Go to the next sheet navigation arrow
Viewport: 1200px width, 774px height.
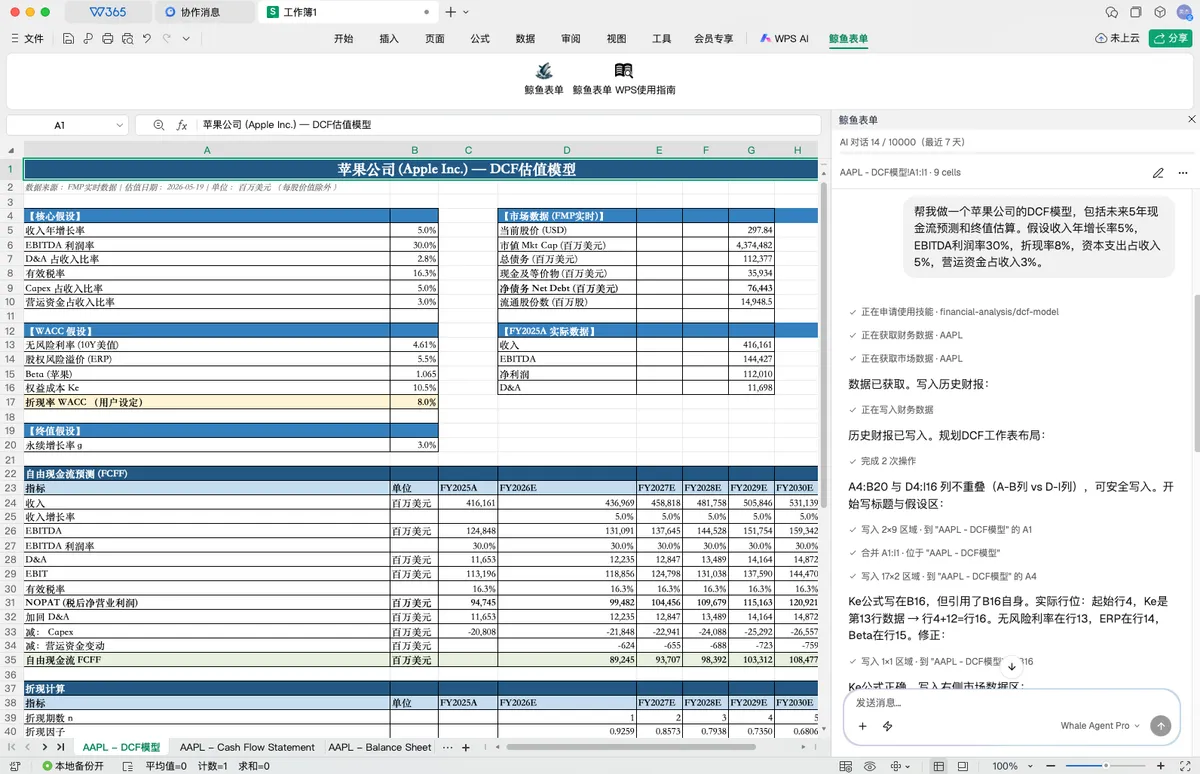coord(45,747)
